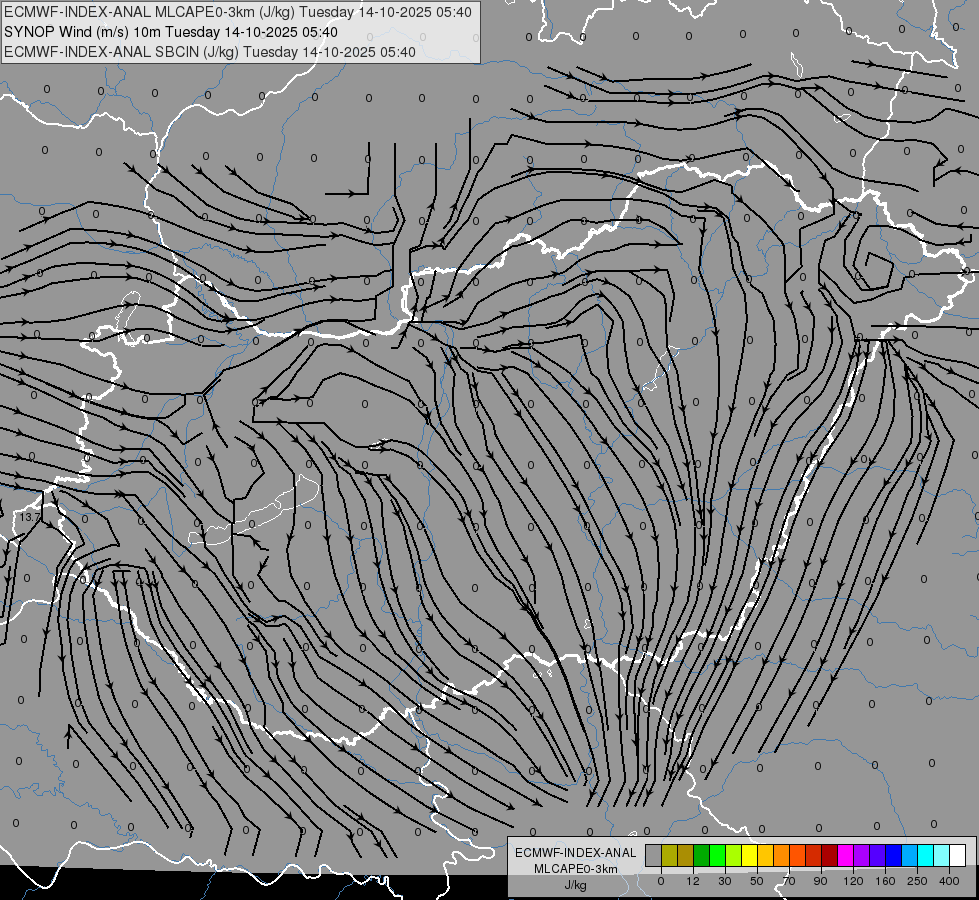
Task: Select the magenta legend swatch
Action: [845, 855]
